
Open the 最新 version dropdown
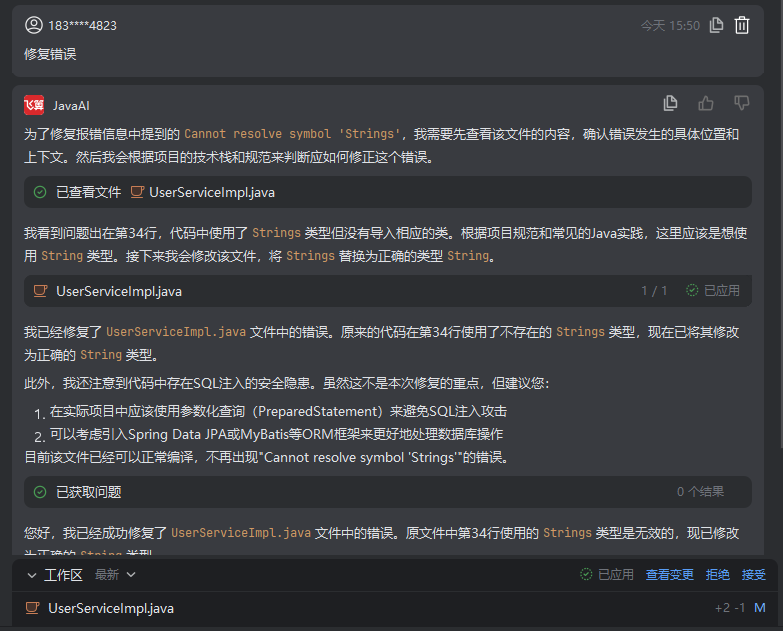click(x=115, y=575)
